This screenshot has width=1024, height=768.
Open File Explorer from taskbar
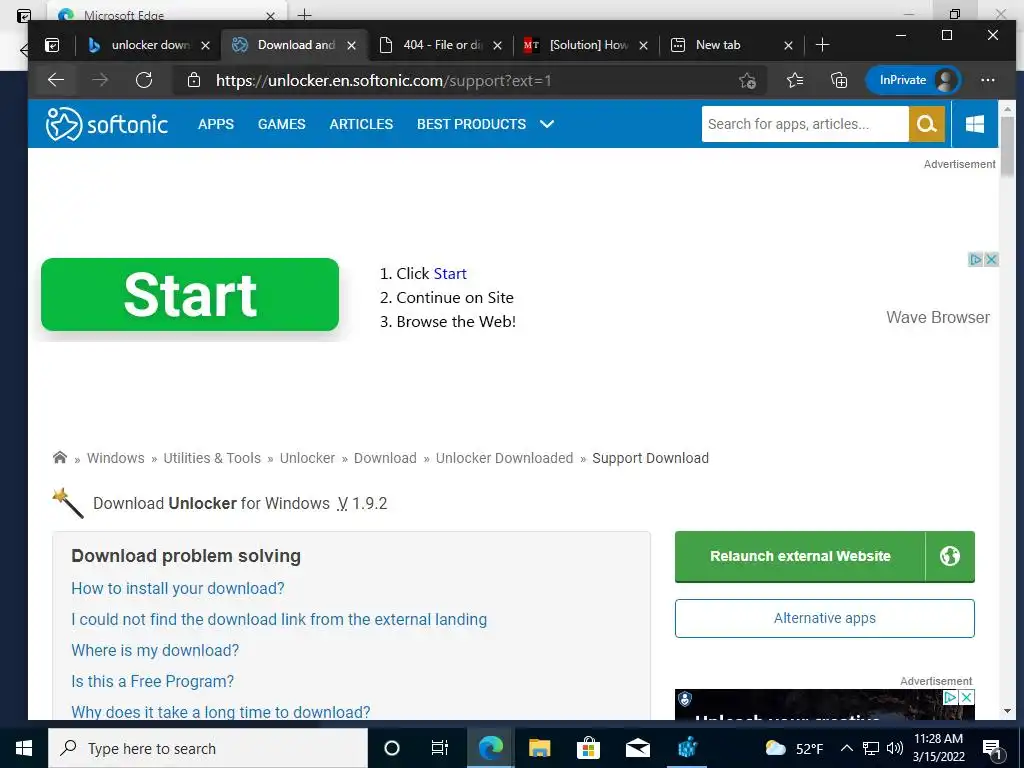pos(539,748)
